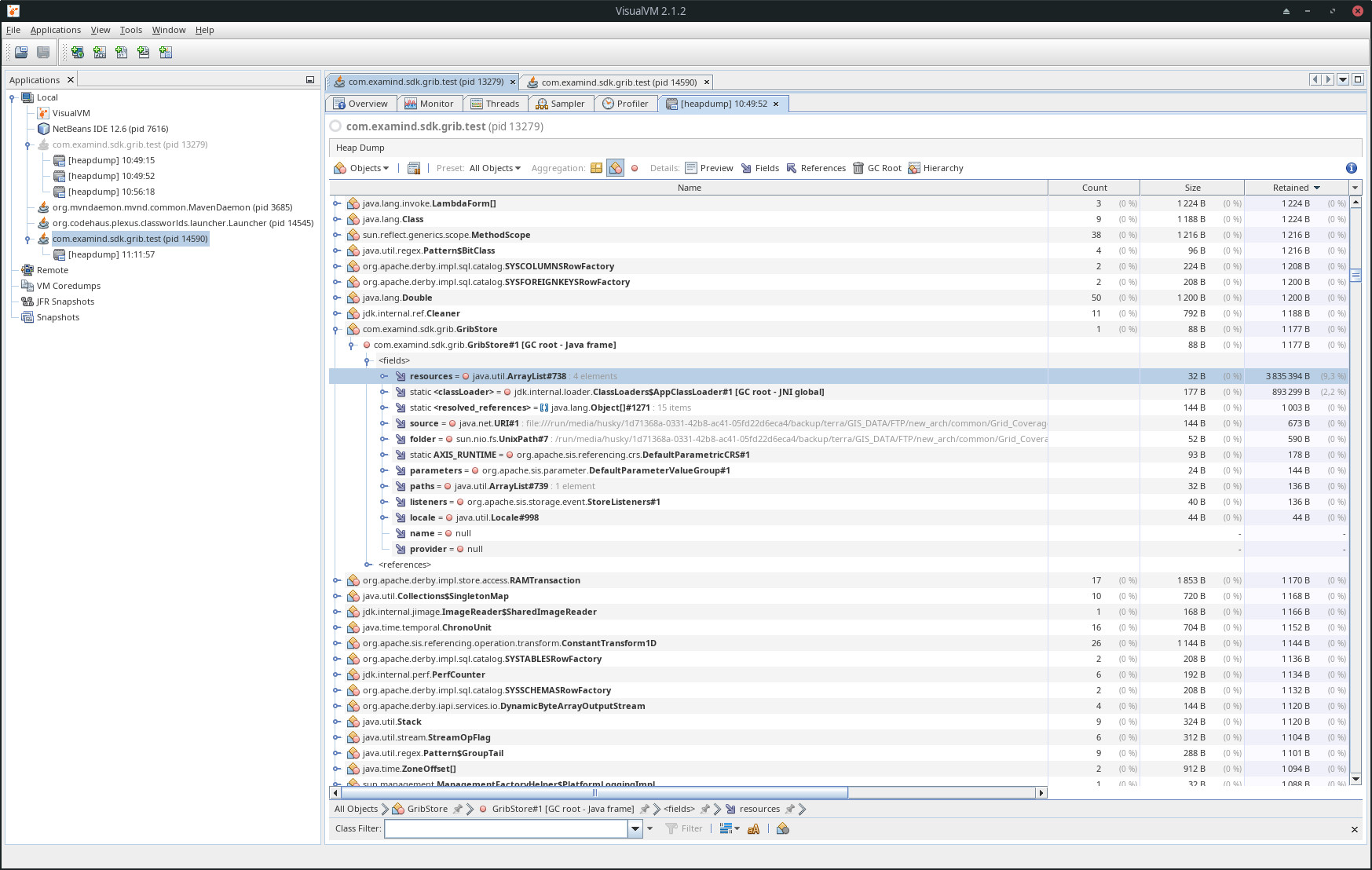The height and width of the screenshot is (870, 1372).
Task: Click the info icon above the heap table
Action: click(1351, 167)
